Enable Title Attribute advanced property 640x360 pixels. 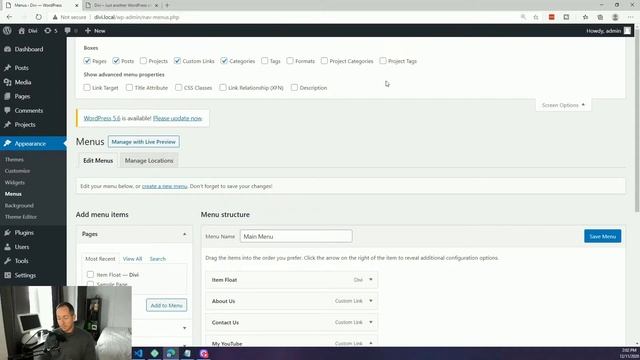click(x=129, y=87)
